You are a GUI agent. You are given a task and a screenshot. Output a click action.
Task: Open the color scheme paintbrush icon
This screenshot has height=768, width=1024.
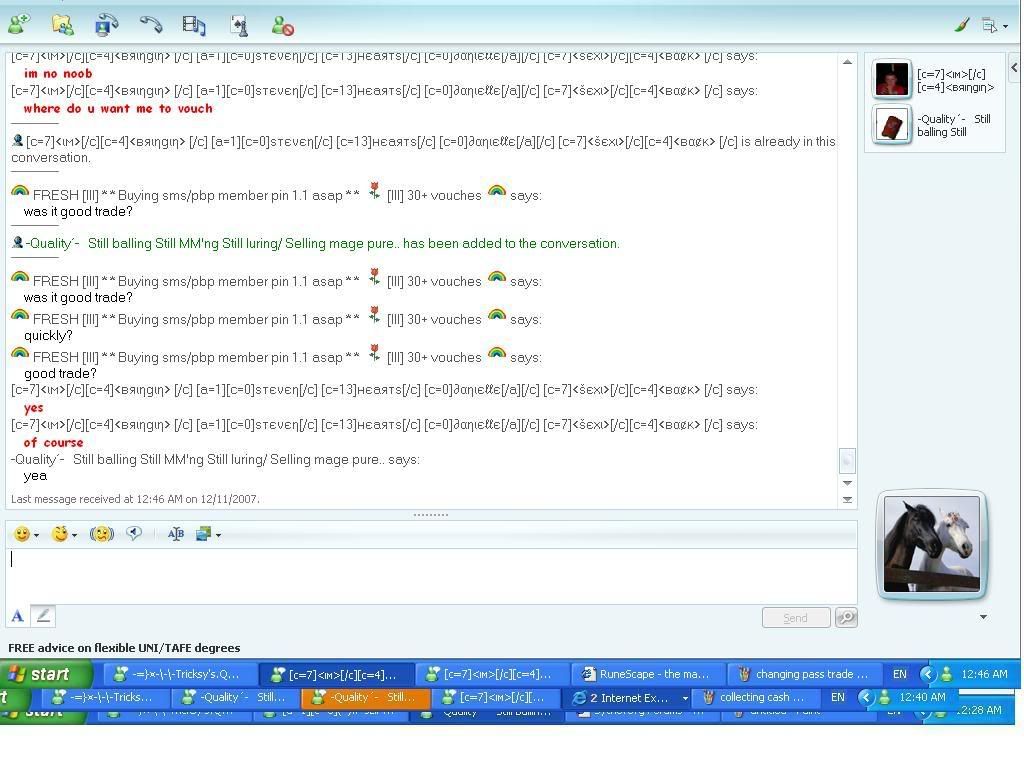tap(961, 25)
